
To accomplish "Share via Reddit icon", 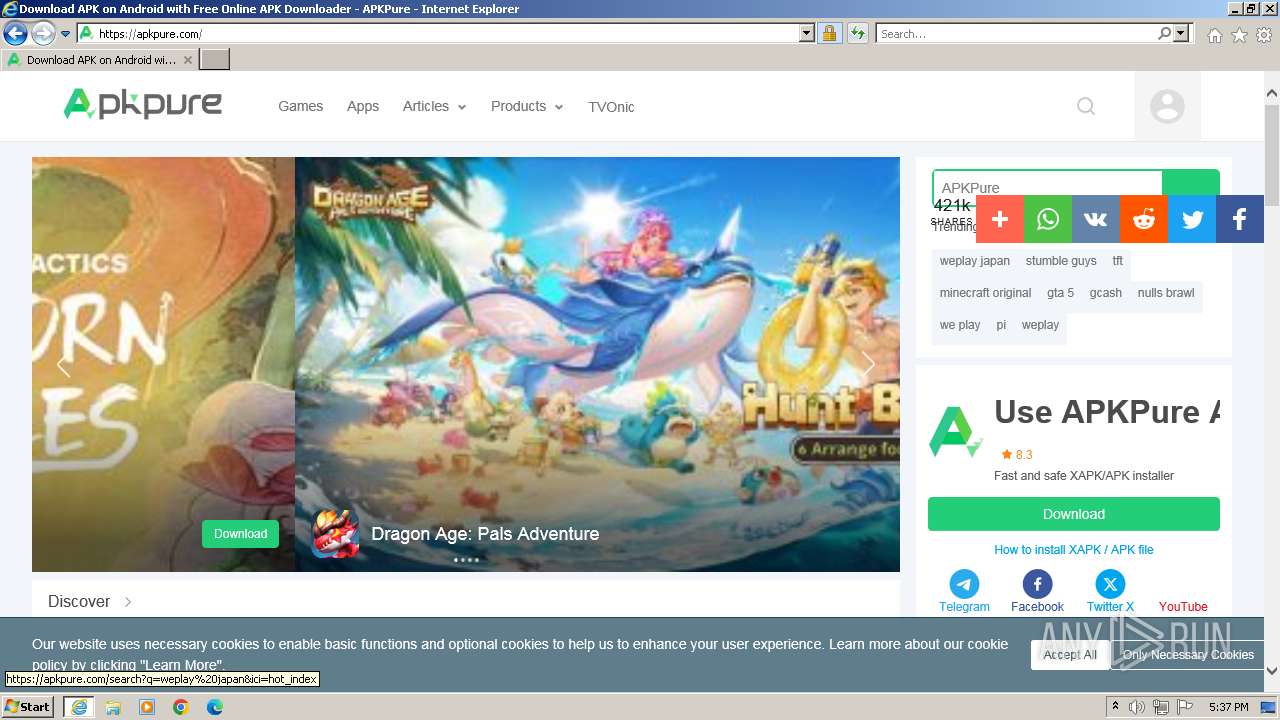I will [1144, 219].
